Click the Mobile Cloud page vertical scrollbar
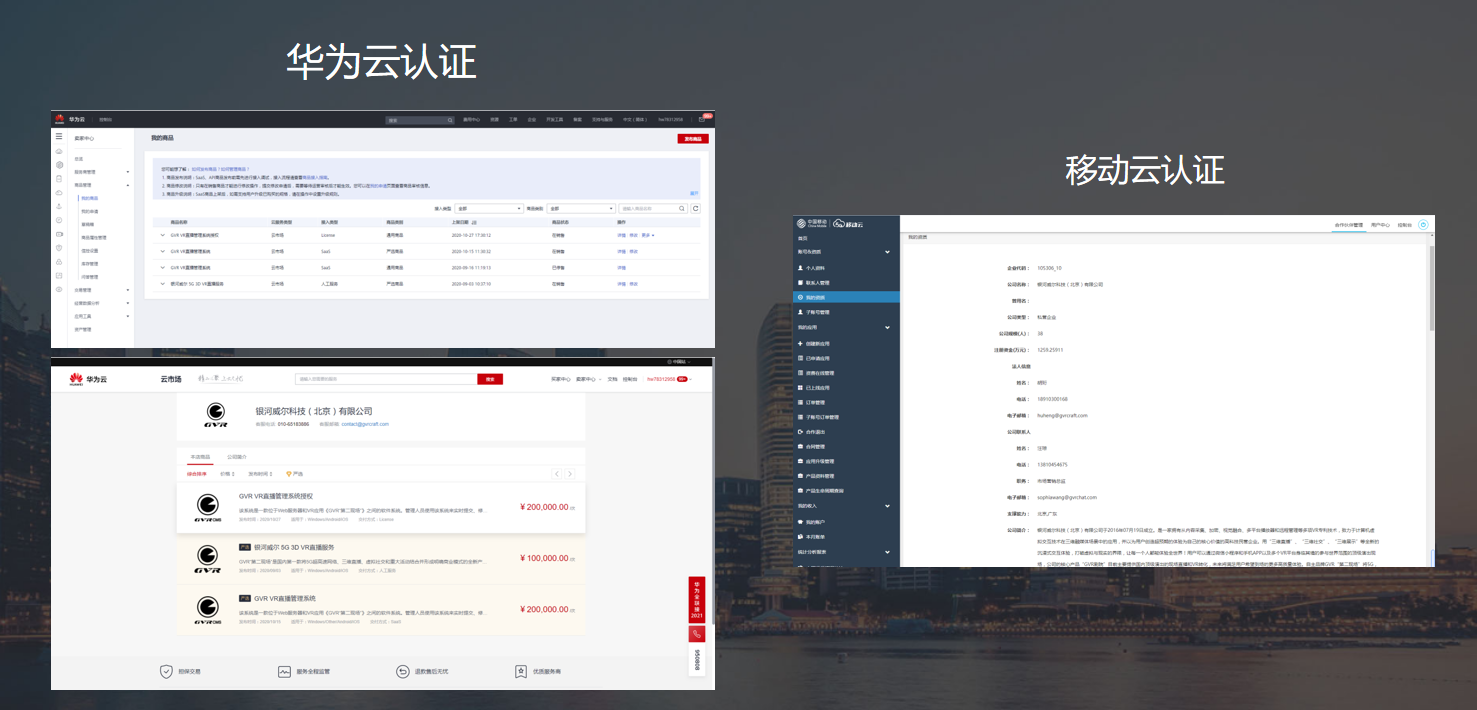 1431,288
